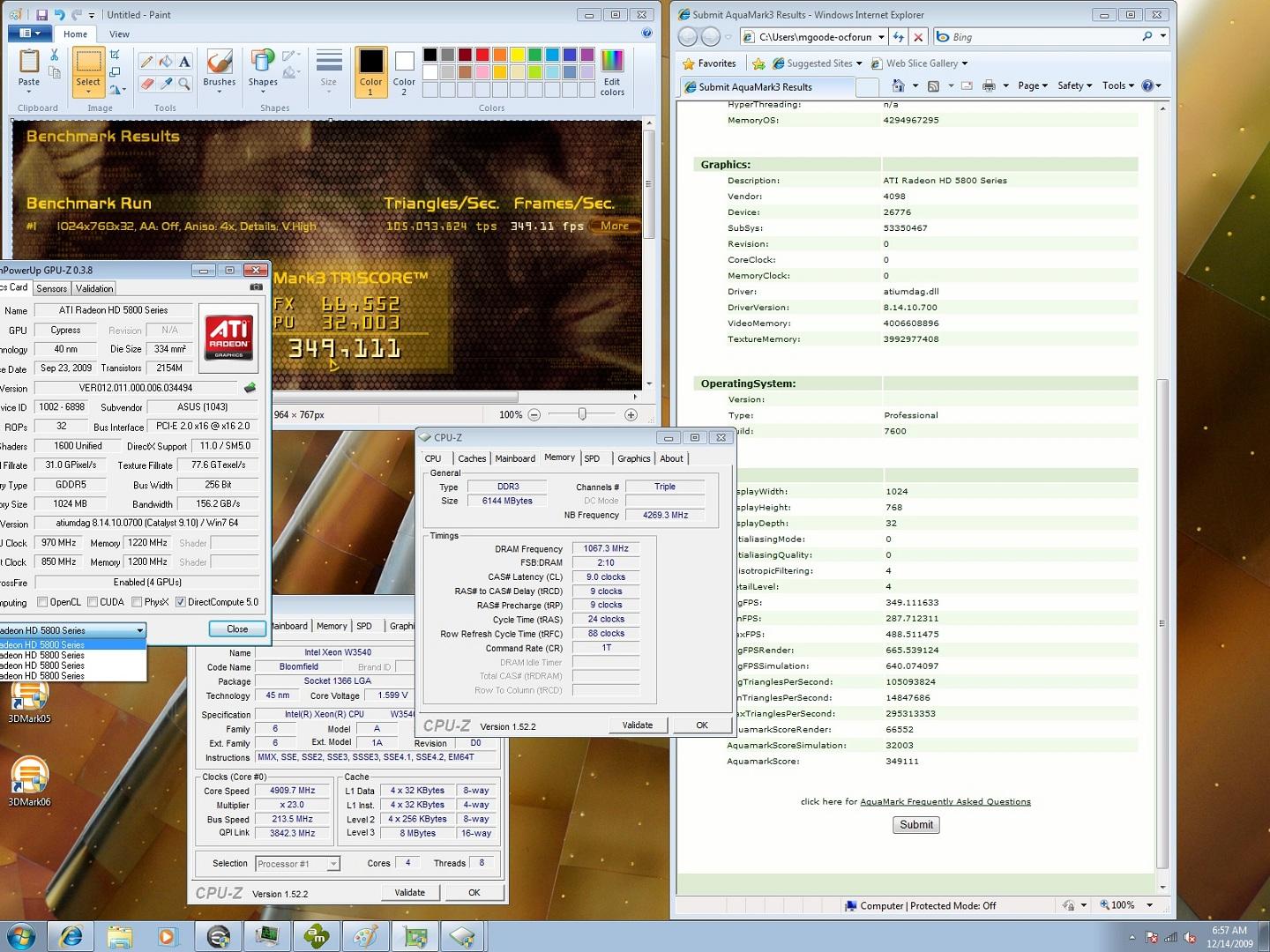Image resolution: width=1270 pixels, height=952 pixels.
Task: Open the Page menu dropdown in IE
Action: (1033, 86)
